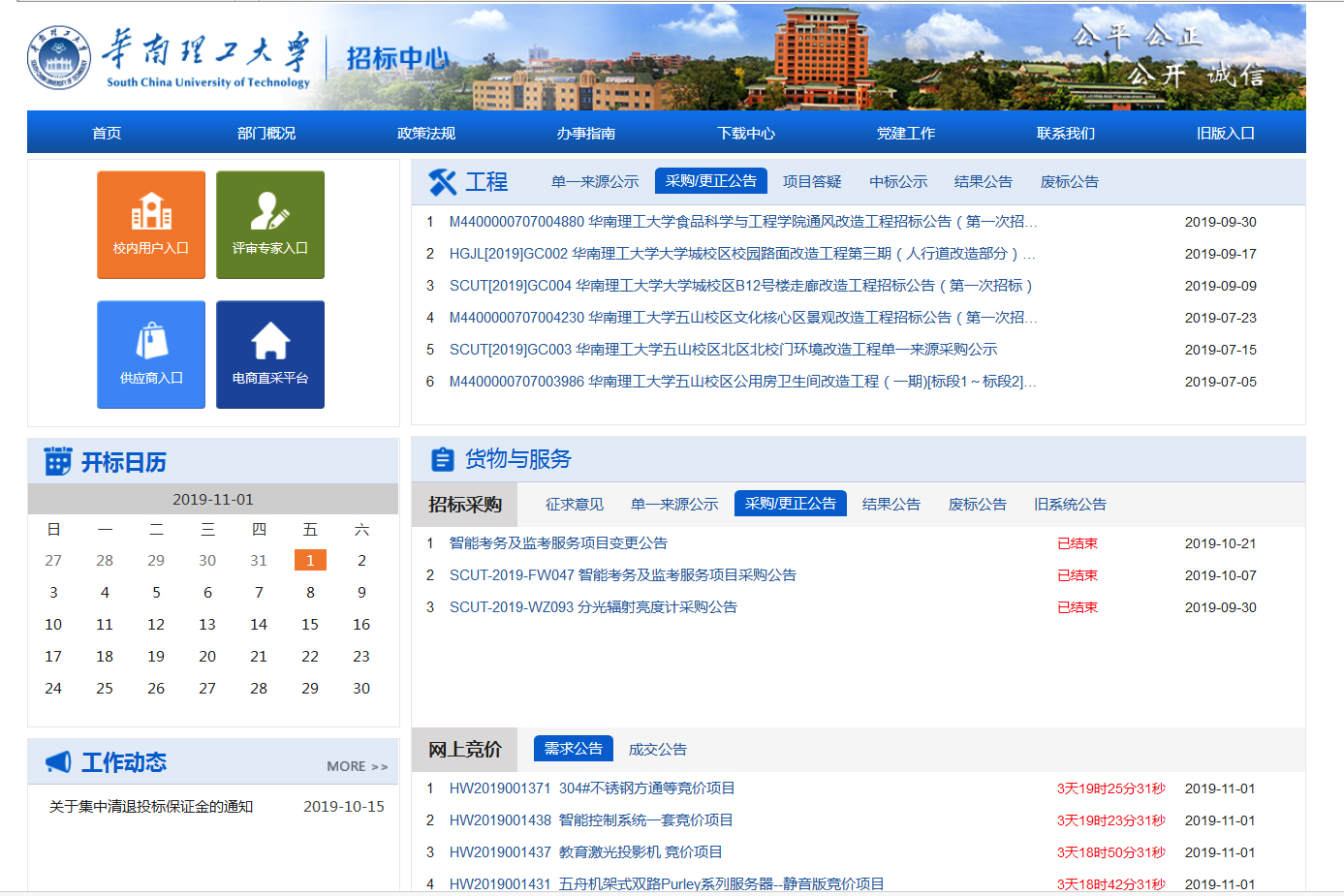Click the 工程 tools icon
Viewport: 1344px width, 896px height.
point(443,182)
